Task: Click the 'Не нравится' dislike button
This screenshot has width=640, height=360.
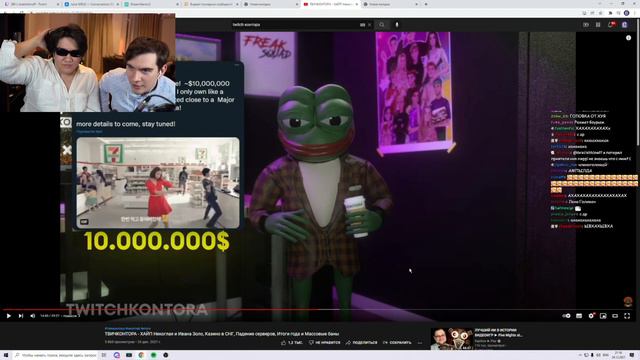Action: tap(324, 342)
